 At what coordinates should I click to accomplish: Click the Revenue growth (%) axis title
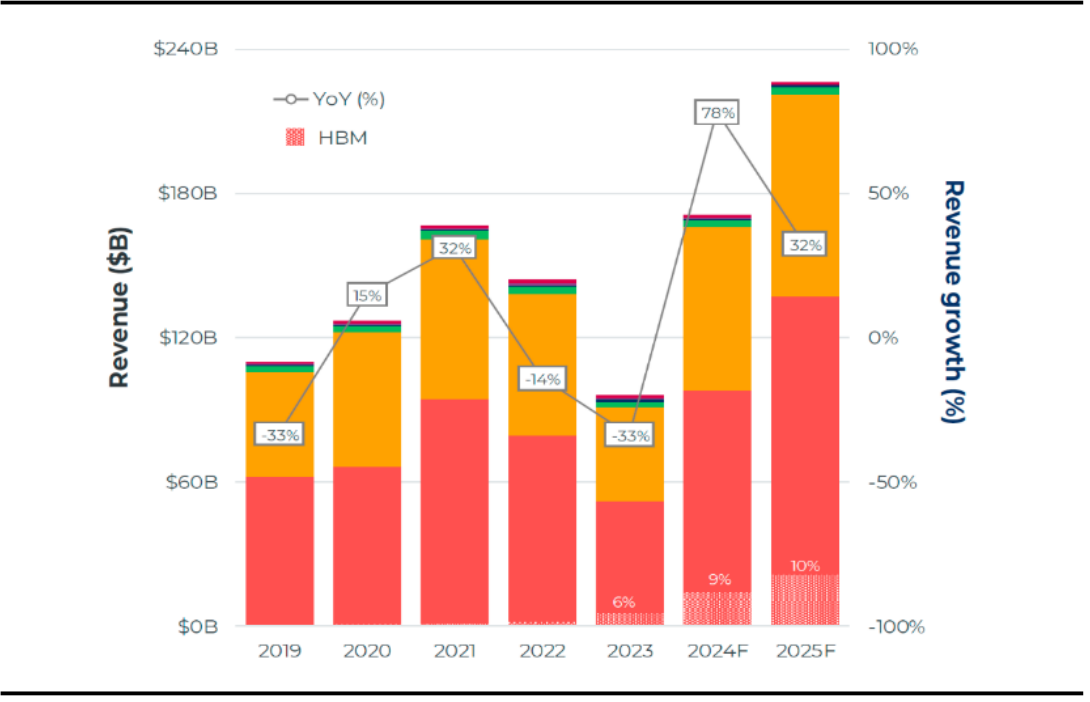pos(954,302)
